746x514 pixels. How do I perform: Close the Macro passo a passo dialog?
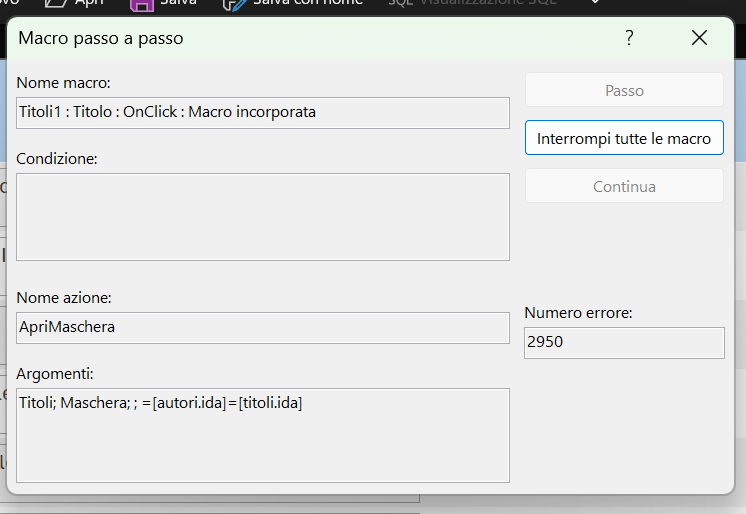click(699, 38)
